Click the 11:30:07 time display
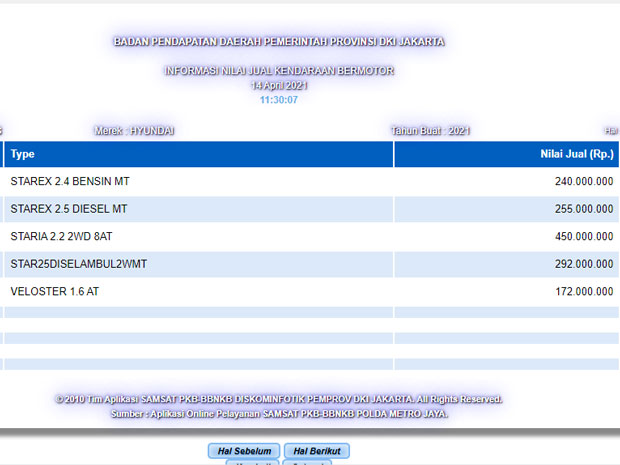This screenshot has width=620, height=465. tap(278, 100)
